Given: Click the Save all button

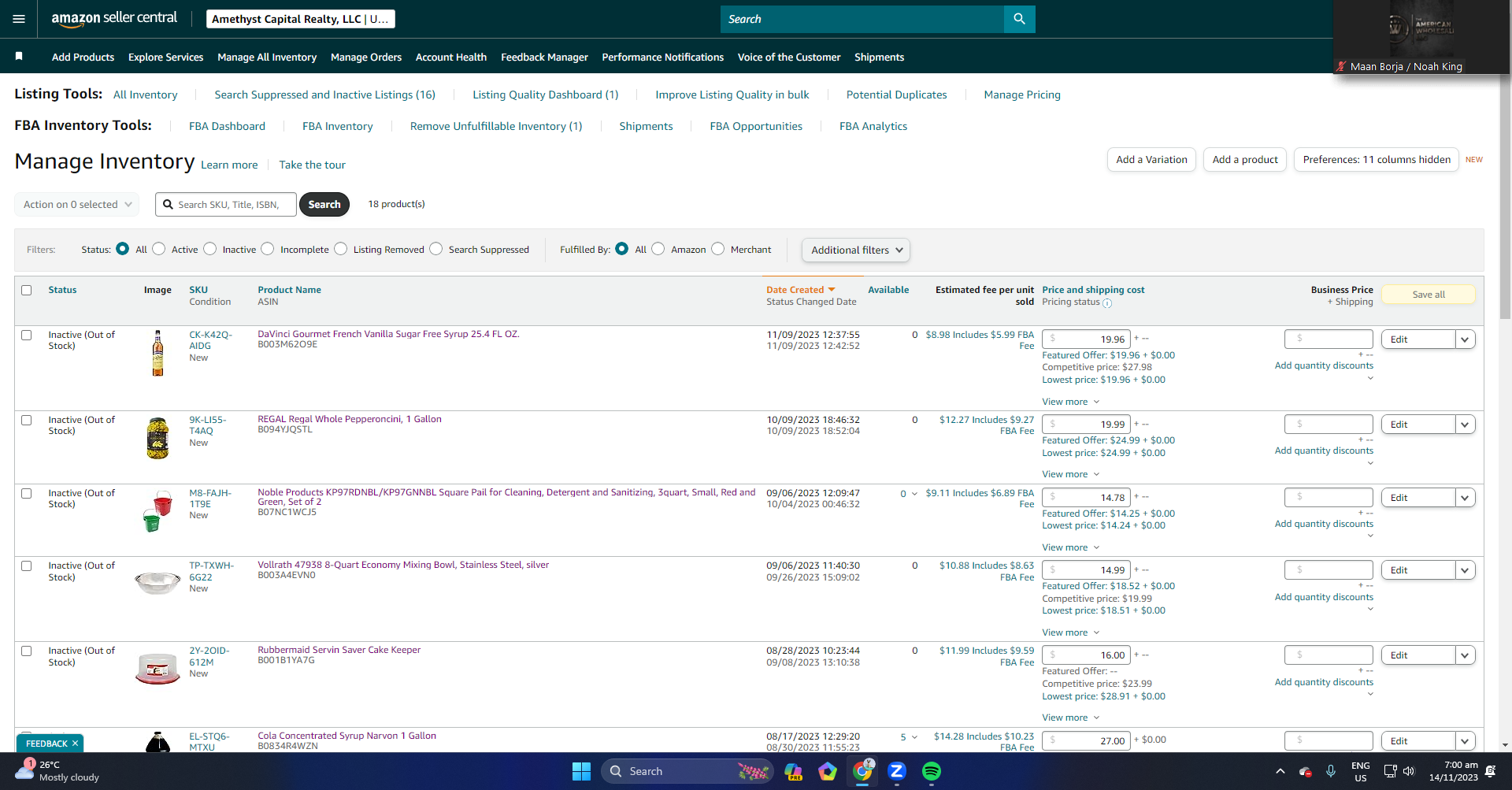Looking at the screenshot, I should point(1429,295).
